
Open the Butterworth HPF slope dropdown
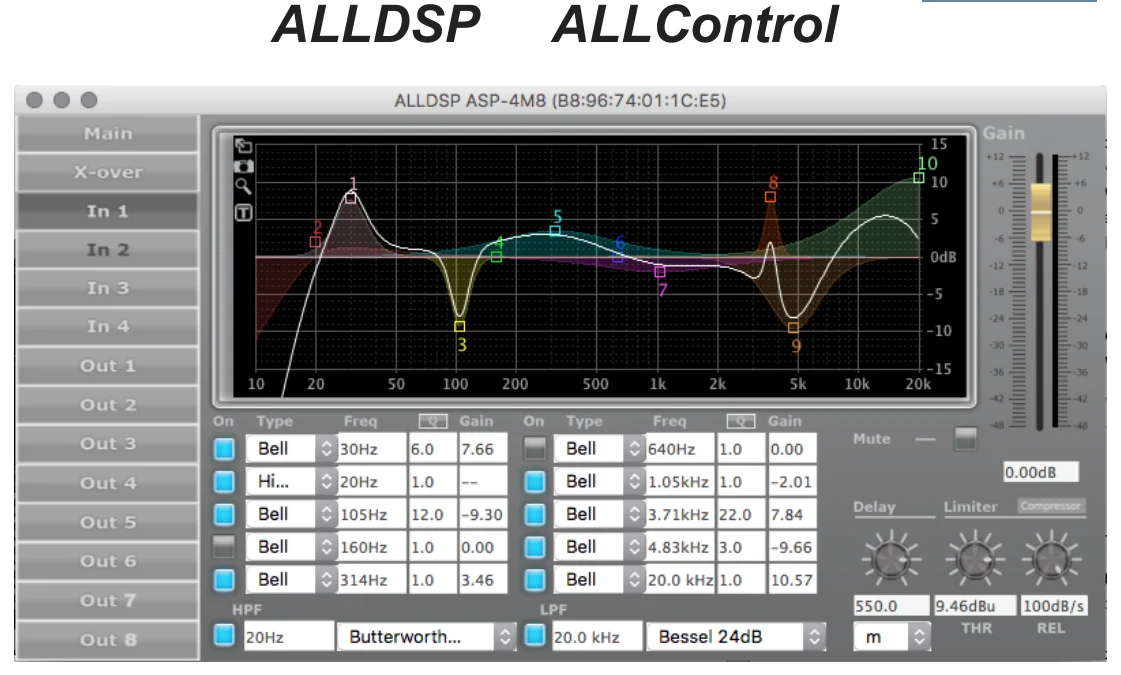tap(426, 636)
